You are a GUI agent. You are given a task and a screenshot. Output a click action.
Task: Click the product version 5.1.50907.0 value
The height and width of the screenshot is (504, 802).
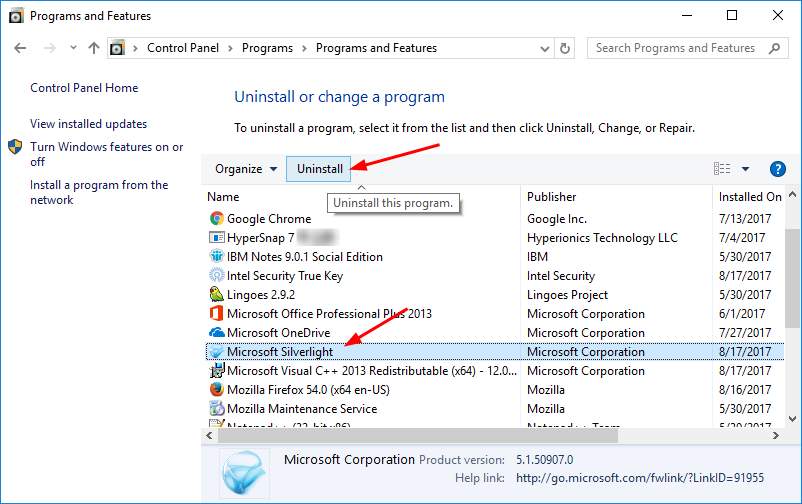pos(545,459)
